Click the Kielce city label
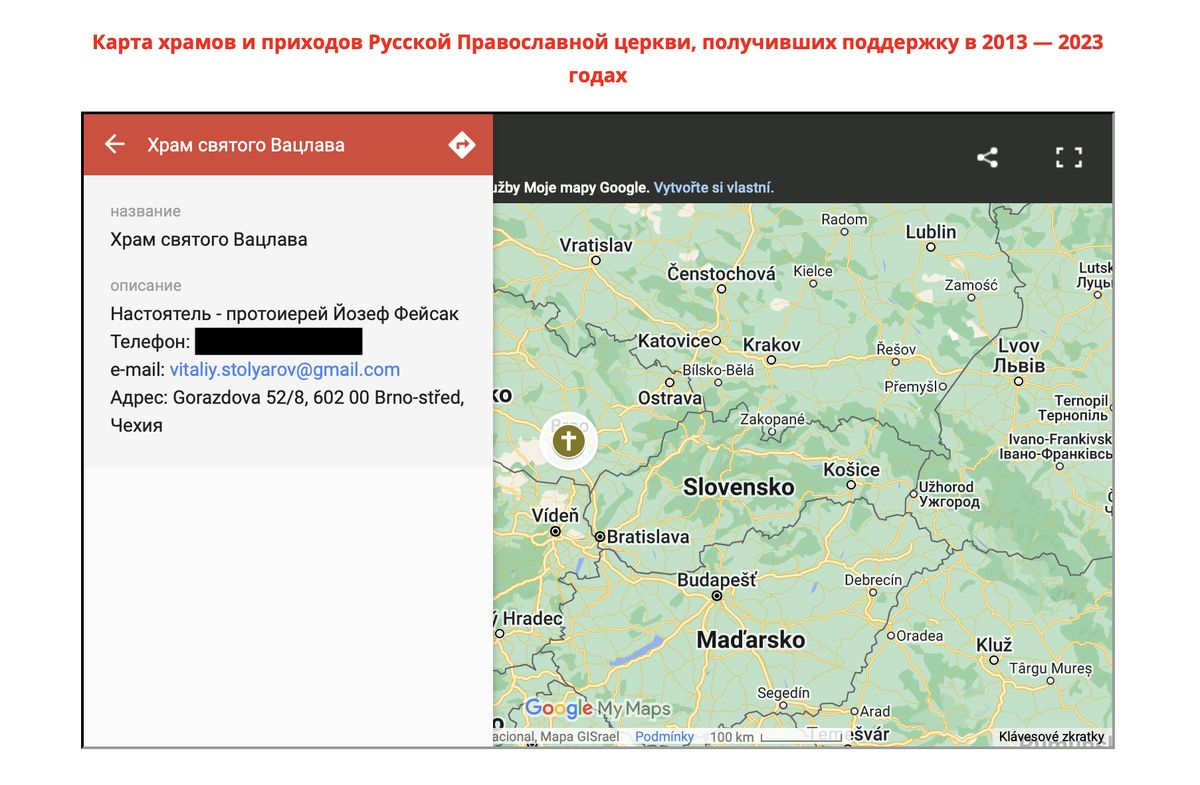Image resolution: width=1200 pixels, height=785 pixels. 813,271
